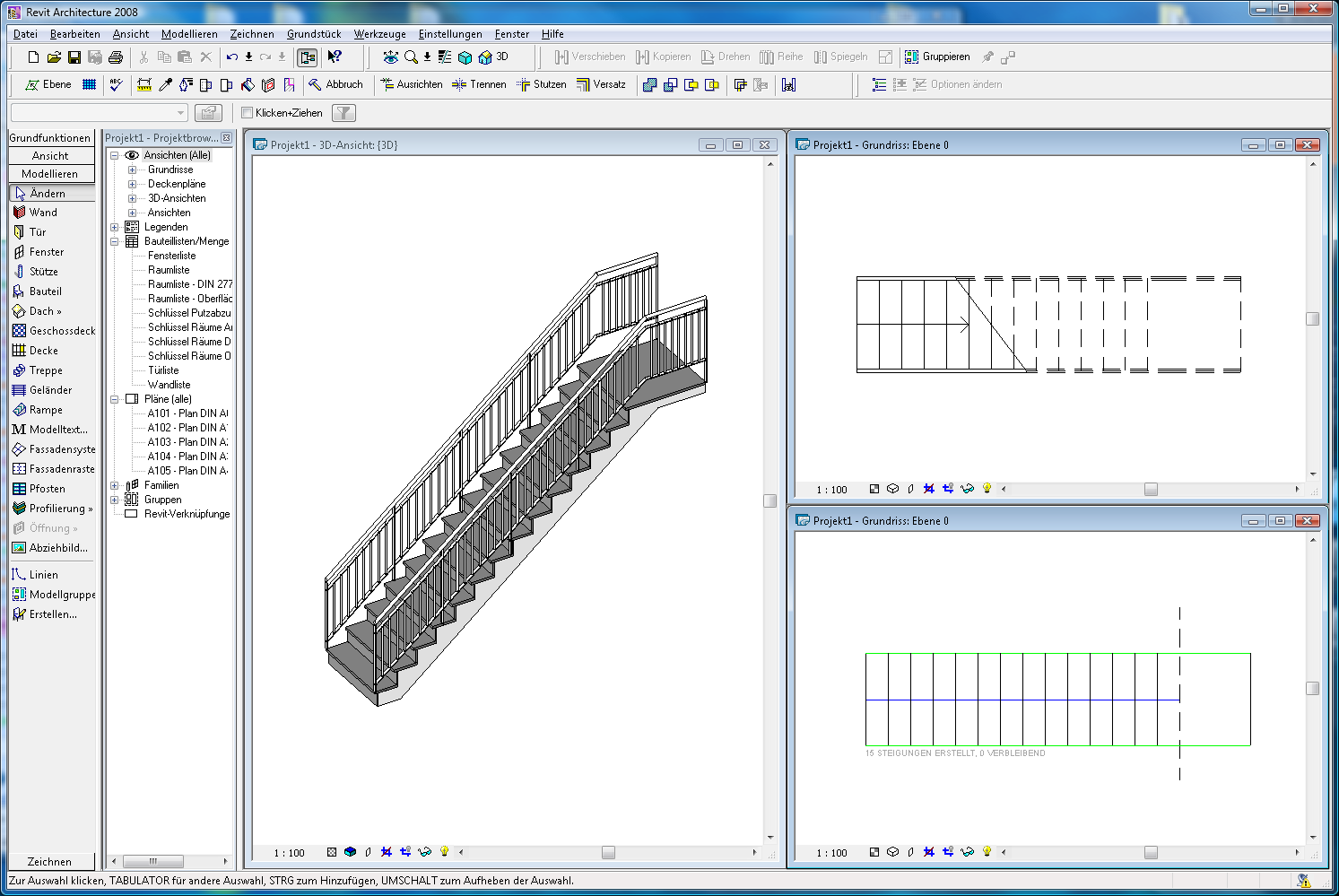Image resolution: width=1339 pixels, height=896 pixels.
Task: Click the lightbulb reveal hidden elements in 3D view
Action: pyautogui.click(x=444, y=852)
